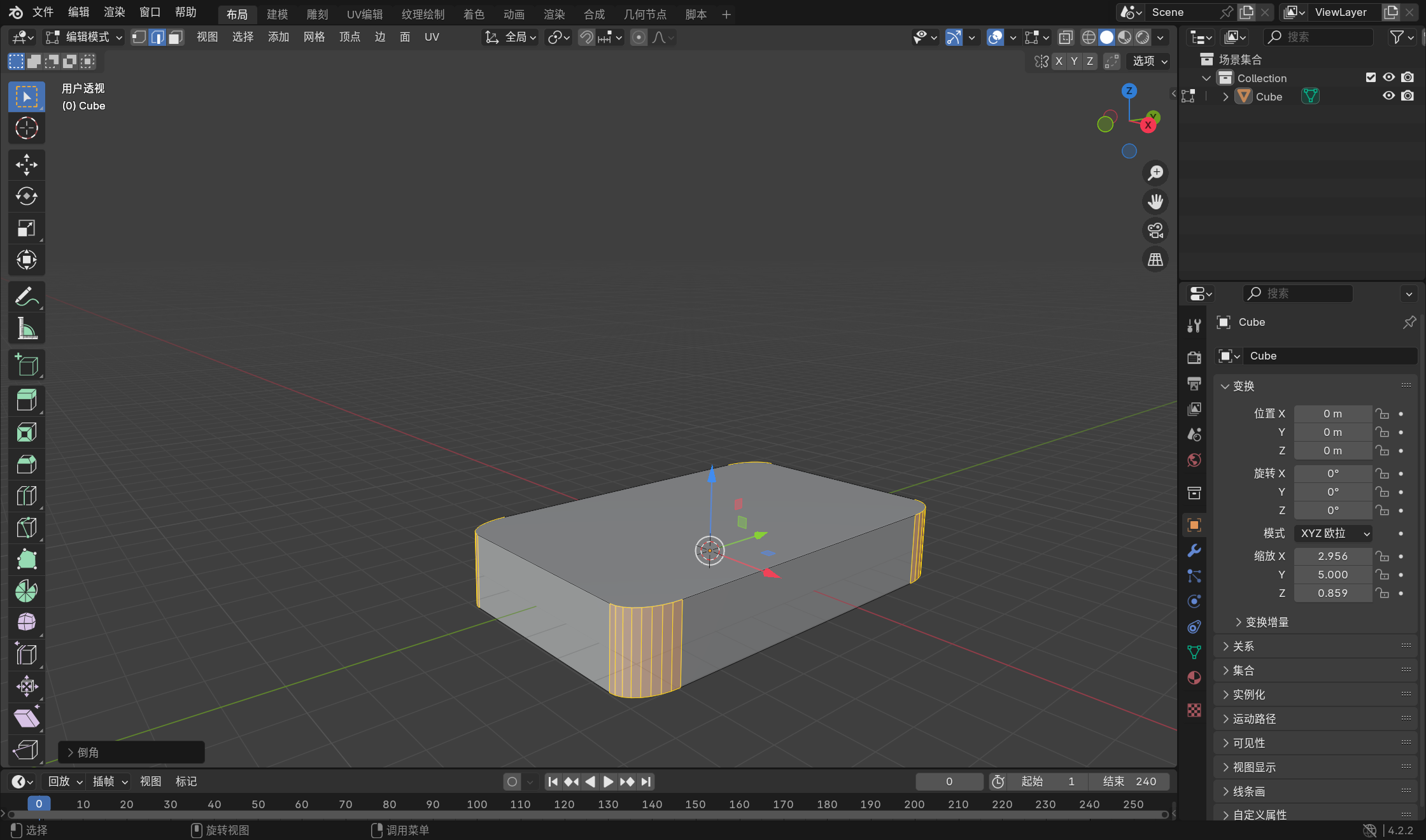
Task: Click the 缩放 X value field
Action: coord(1332,556)
